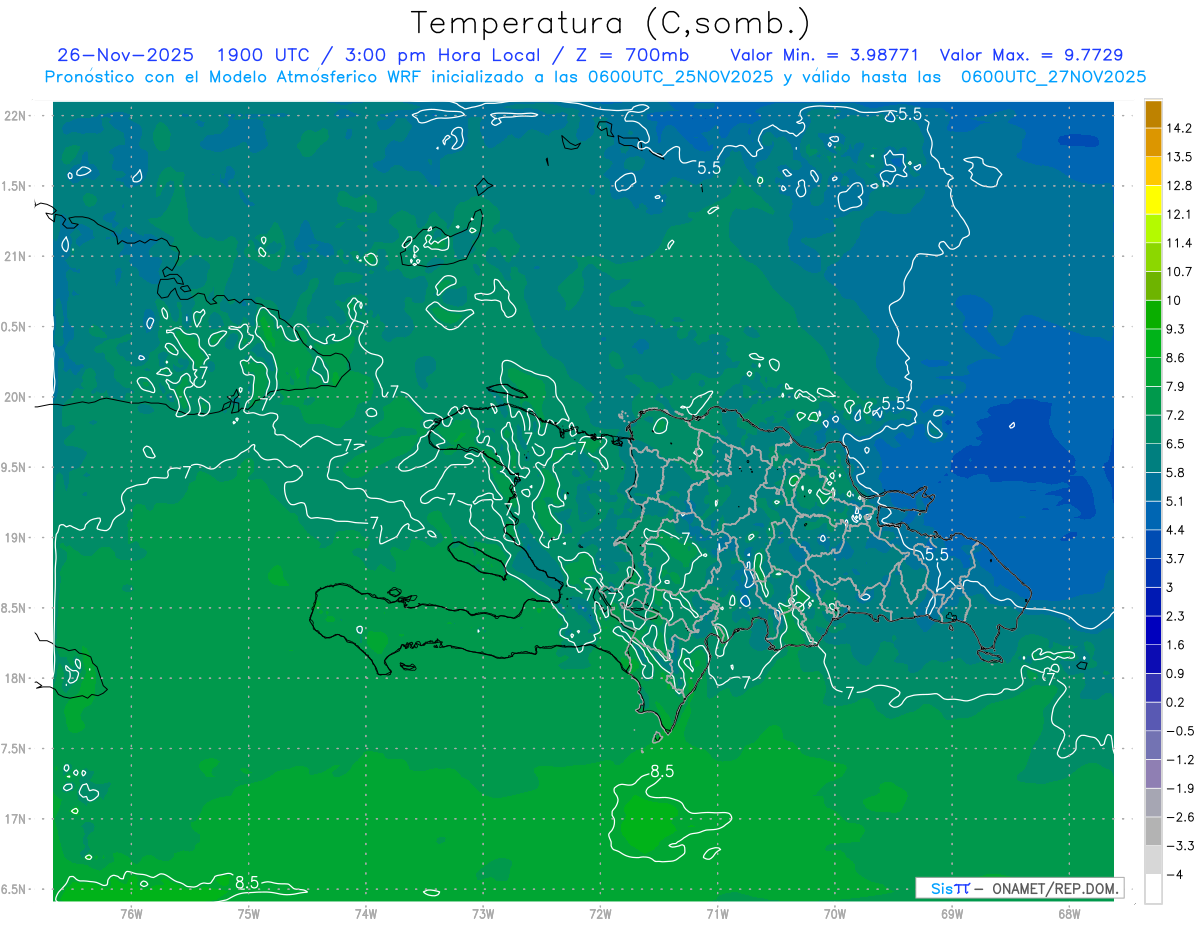Click the '20N' latitude axis label
Image resolution: width=1200 pixels, height=927 pixels.
click(15, 397)
